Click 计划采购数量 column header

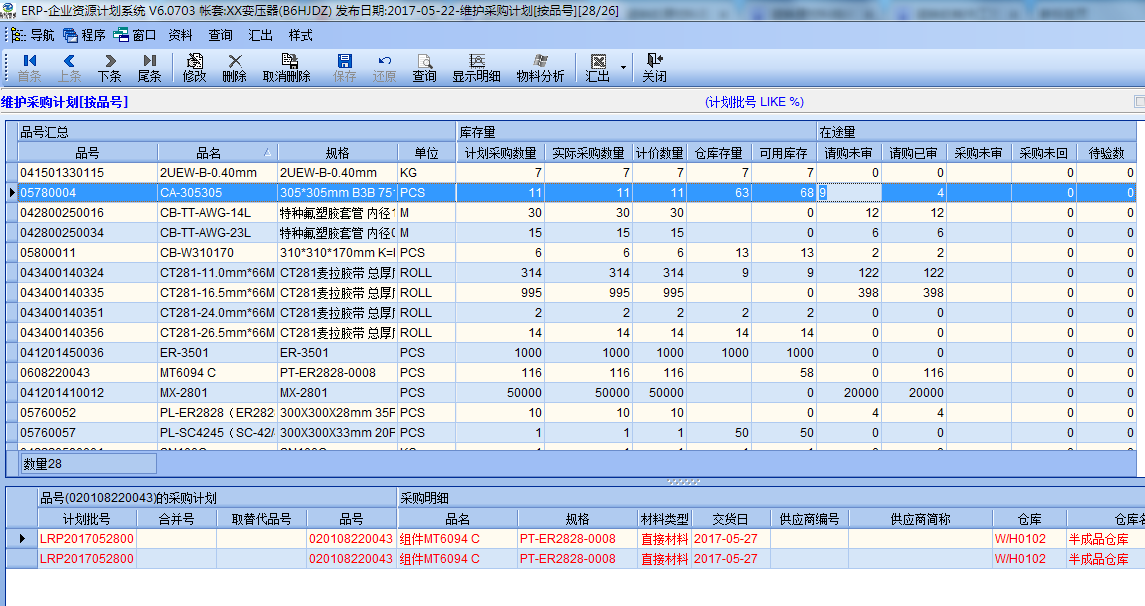501,153
